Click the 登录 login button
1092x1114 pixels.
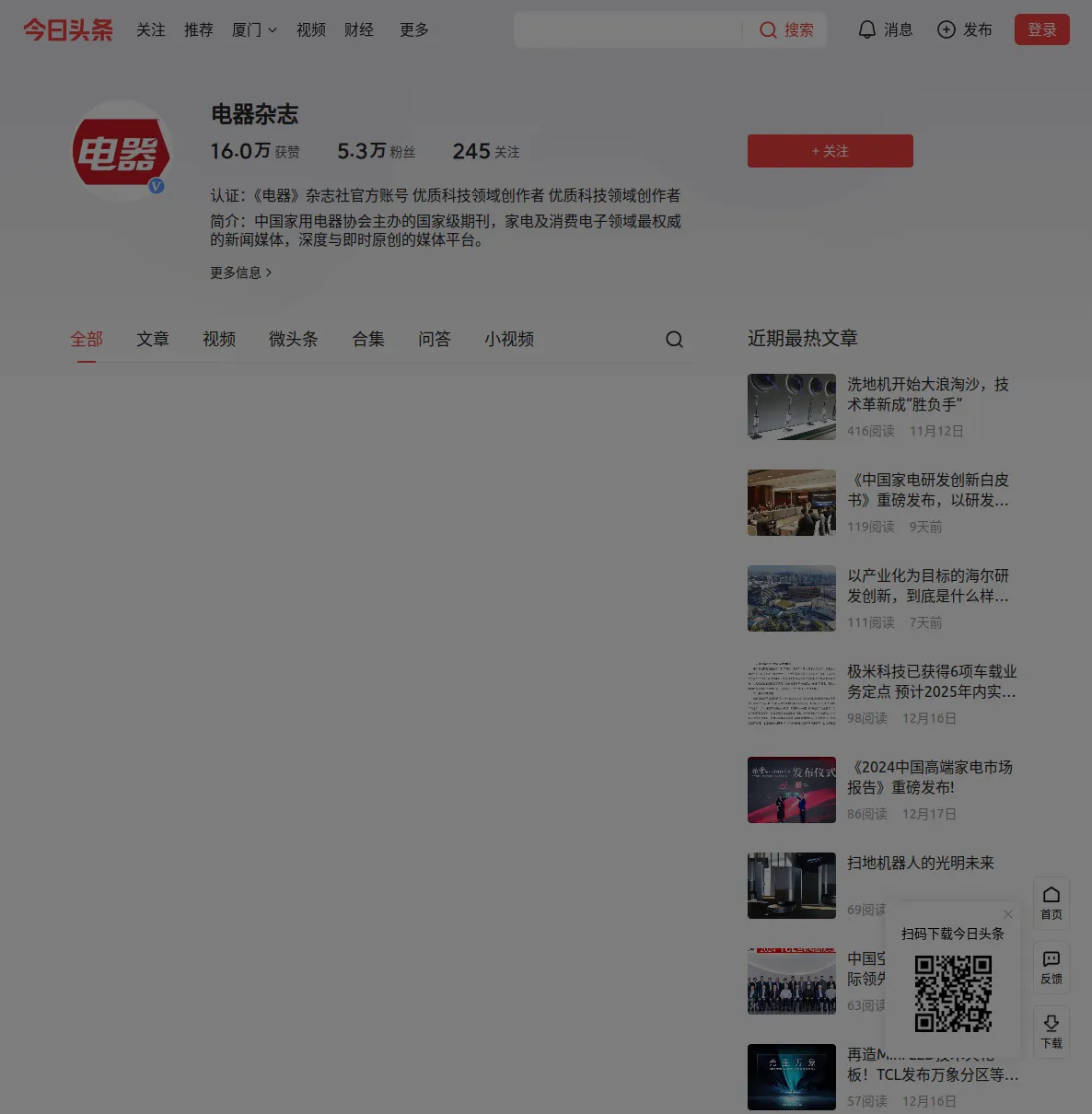click(1042, 29)
